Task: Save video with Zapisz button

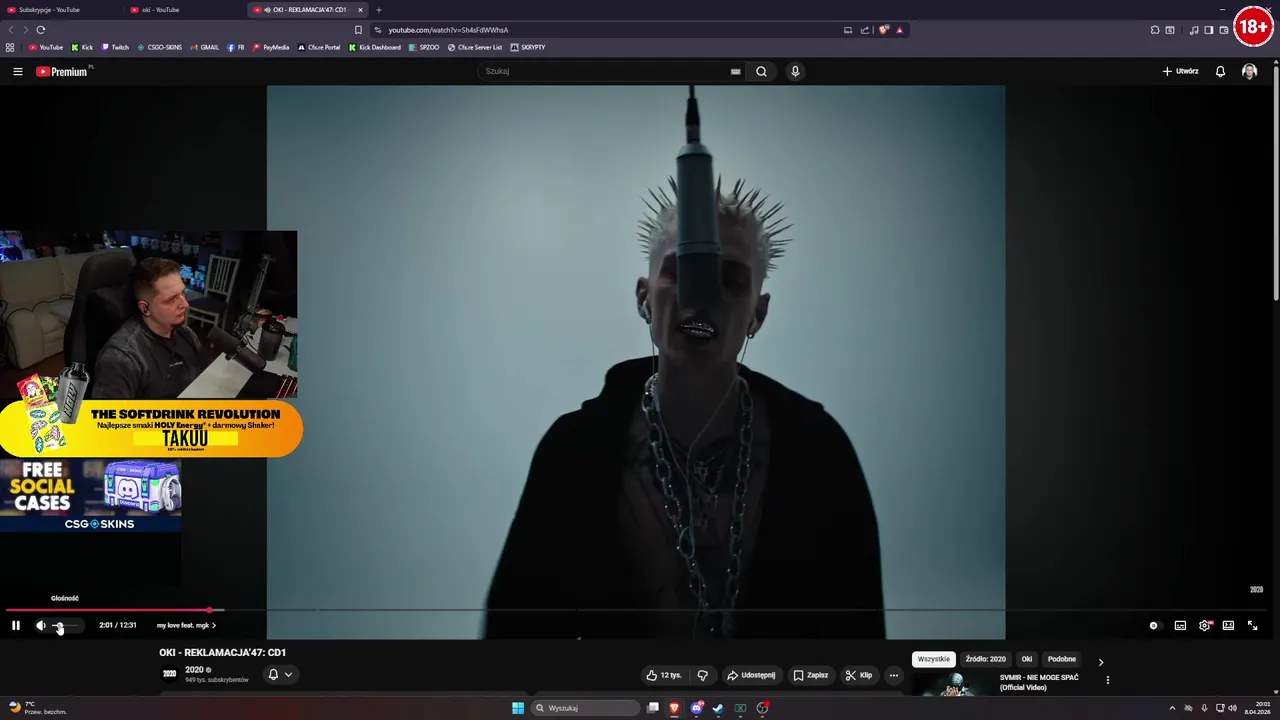Action: click(x=811, y=675)
